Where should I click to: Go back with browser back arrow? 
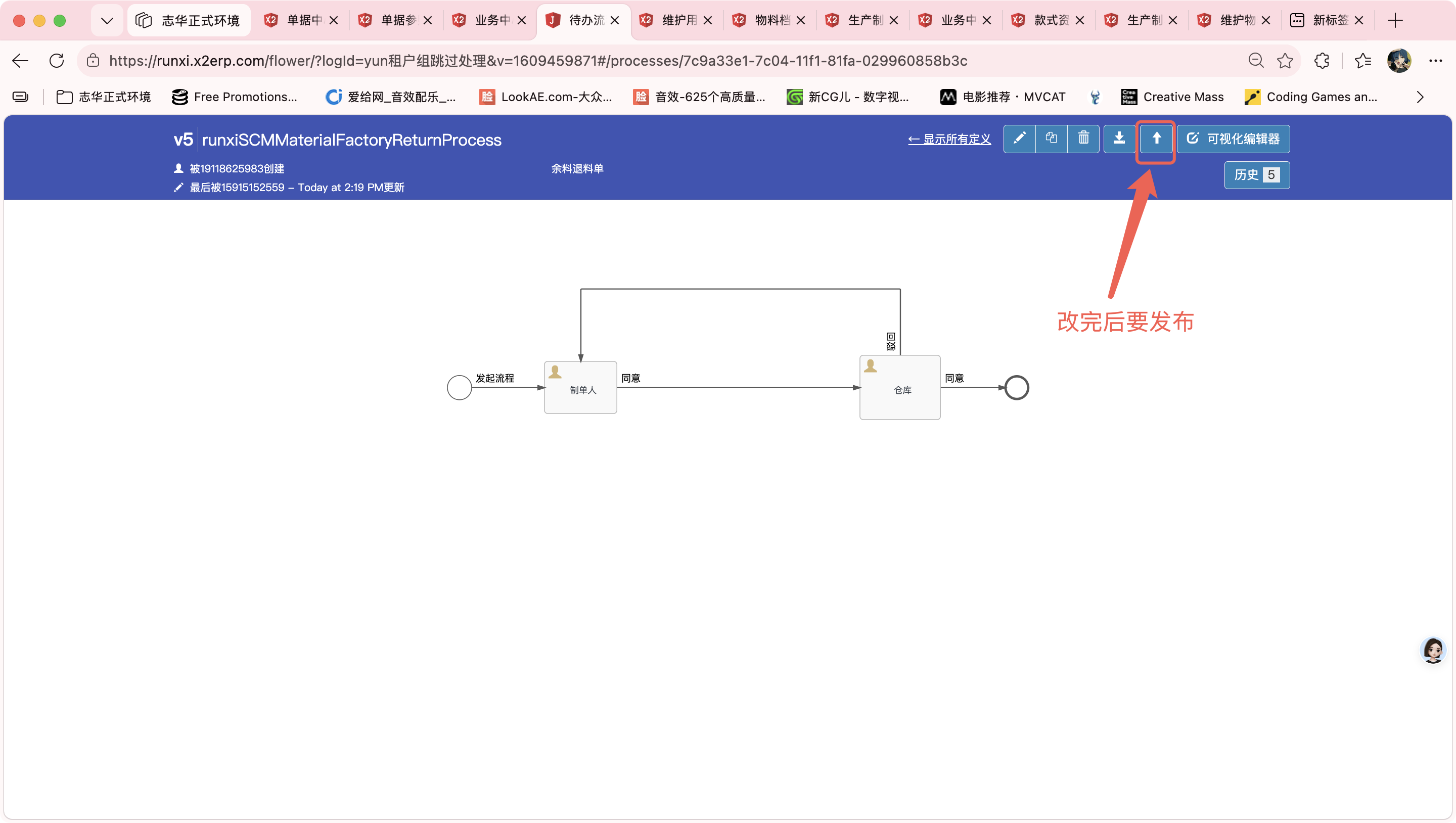coord(20,61)
